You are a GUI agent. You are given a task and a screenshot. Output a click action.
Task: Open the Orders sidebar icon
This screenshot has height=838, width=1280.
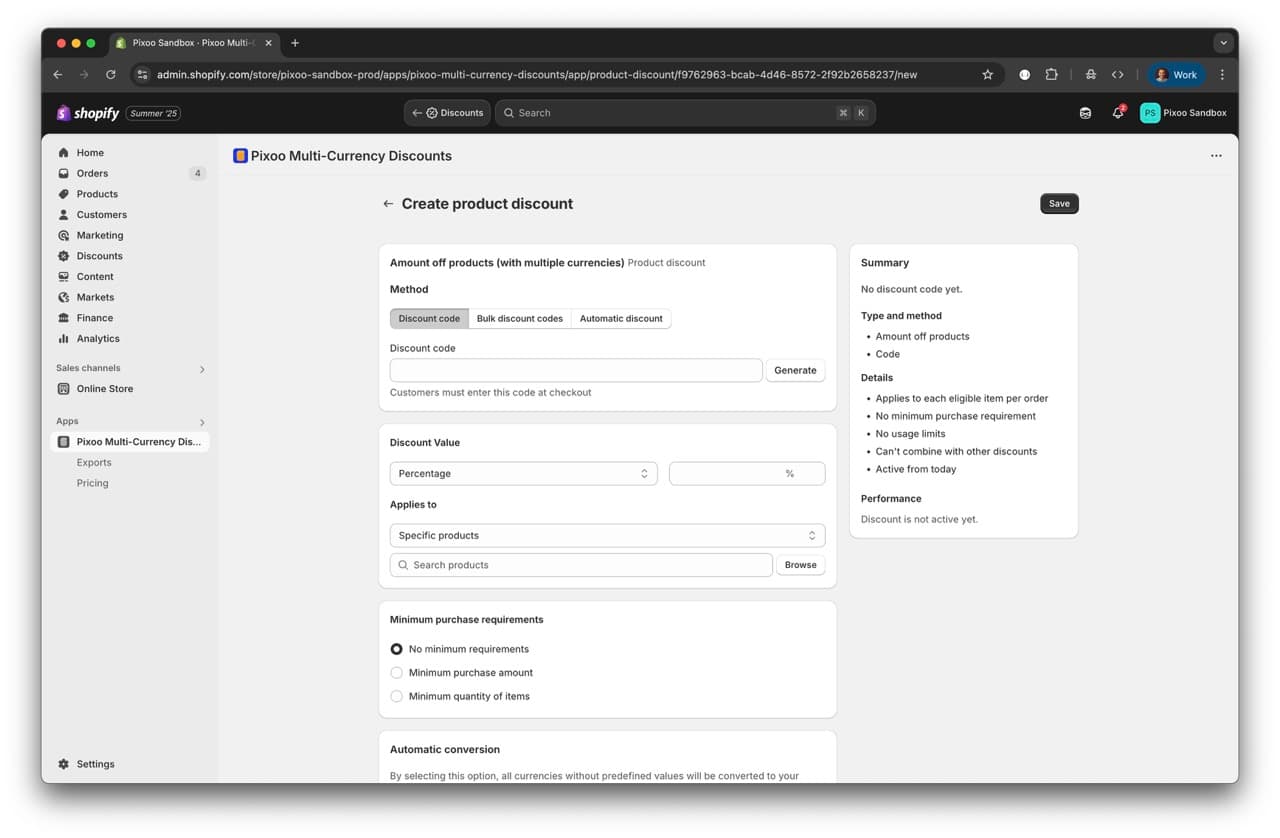pos(64,173)
